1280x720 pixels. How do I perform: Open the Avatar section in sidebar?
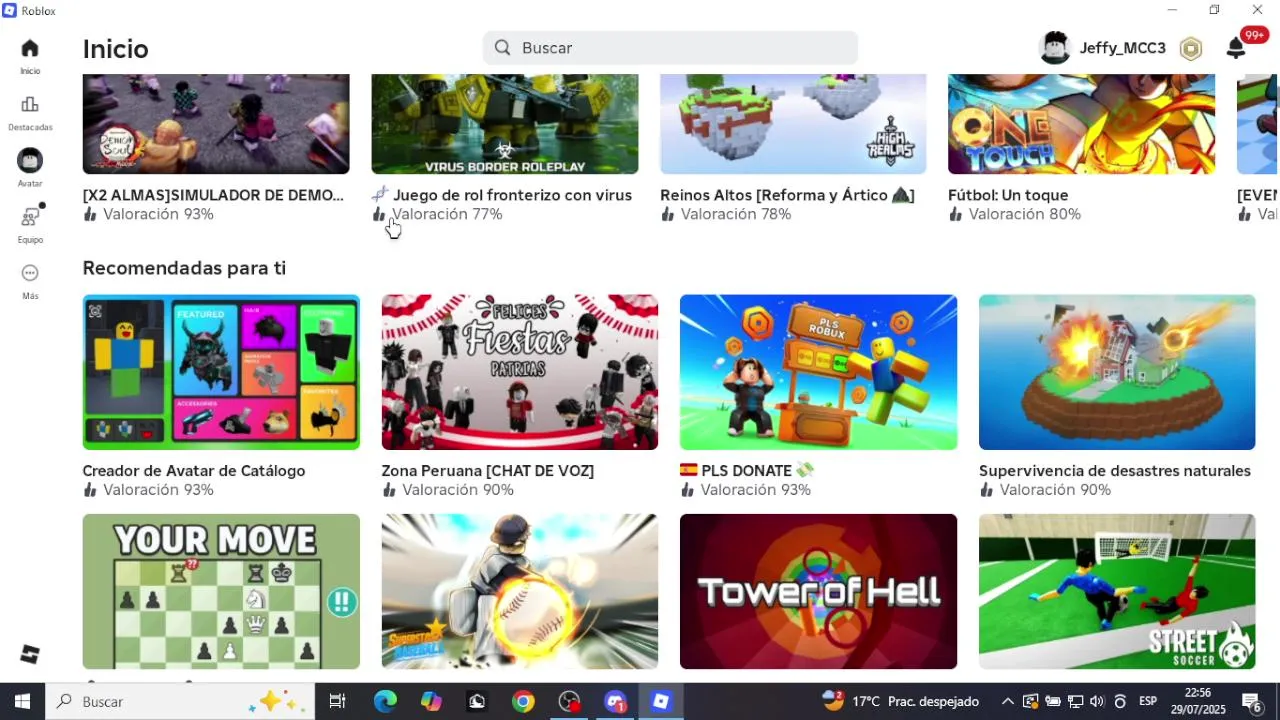(30, 160)
